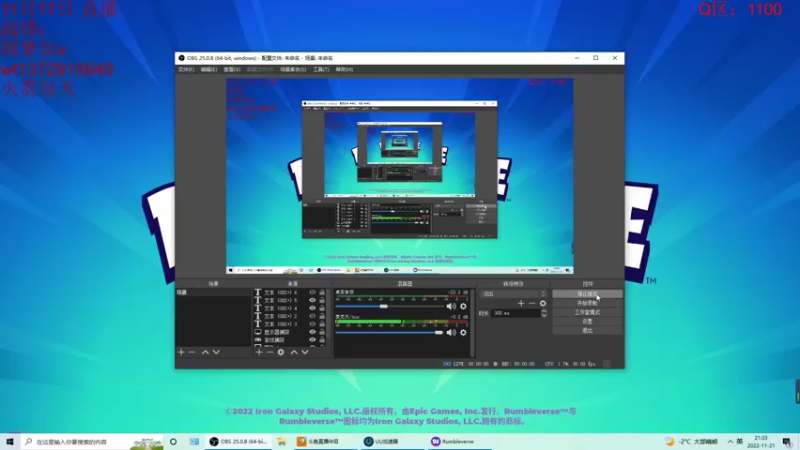Select the 显示器捕获 source row
The image size is (800, 450).
(x=290, y=332)
